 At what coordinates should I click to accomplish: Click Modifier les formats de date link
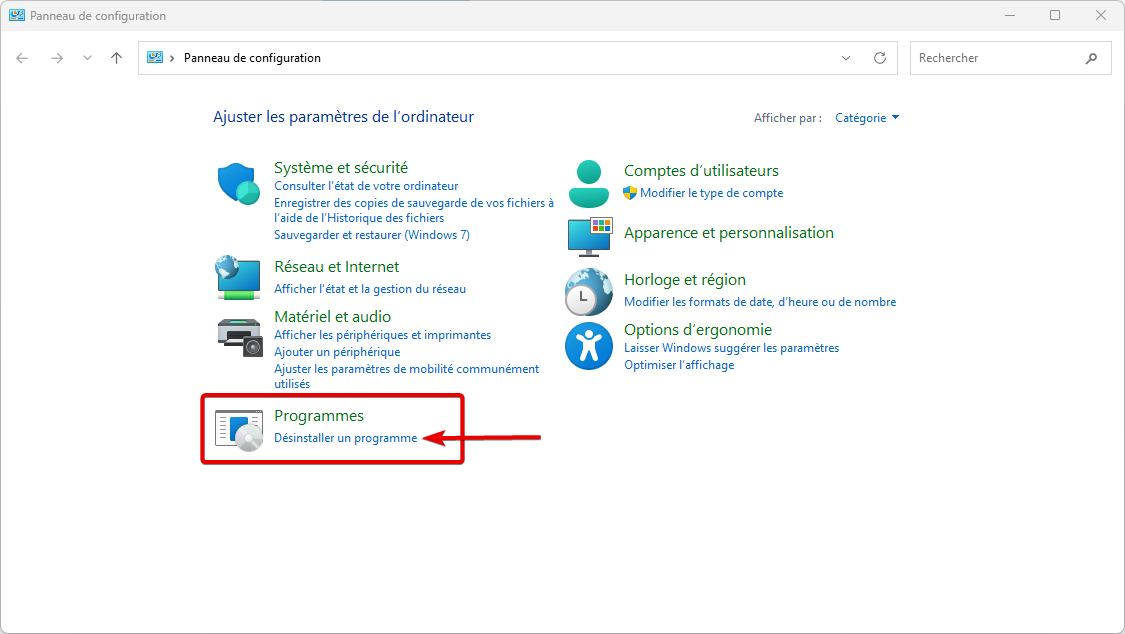[760, 302]
